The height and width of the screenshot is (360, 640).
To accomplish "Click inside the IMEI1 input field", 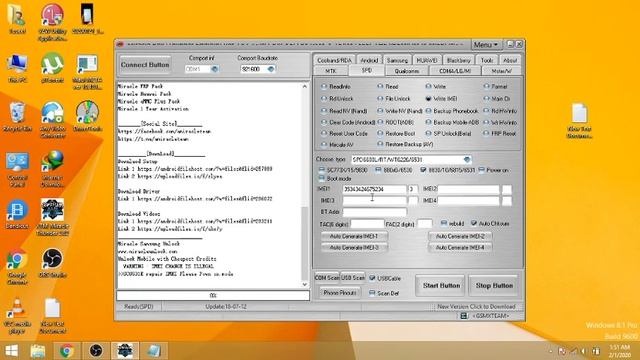I will tap(374, 189).
